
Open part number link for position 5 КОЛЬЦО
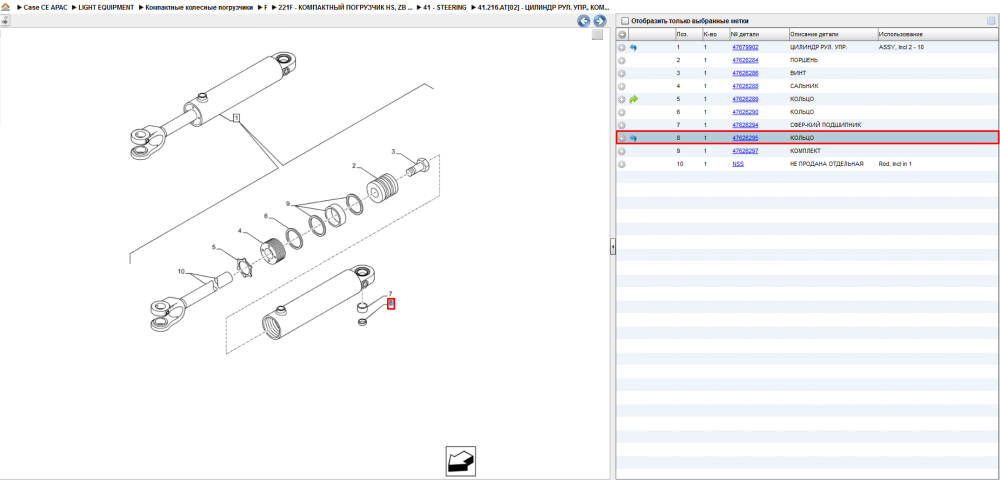tap(745, 99)
